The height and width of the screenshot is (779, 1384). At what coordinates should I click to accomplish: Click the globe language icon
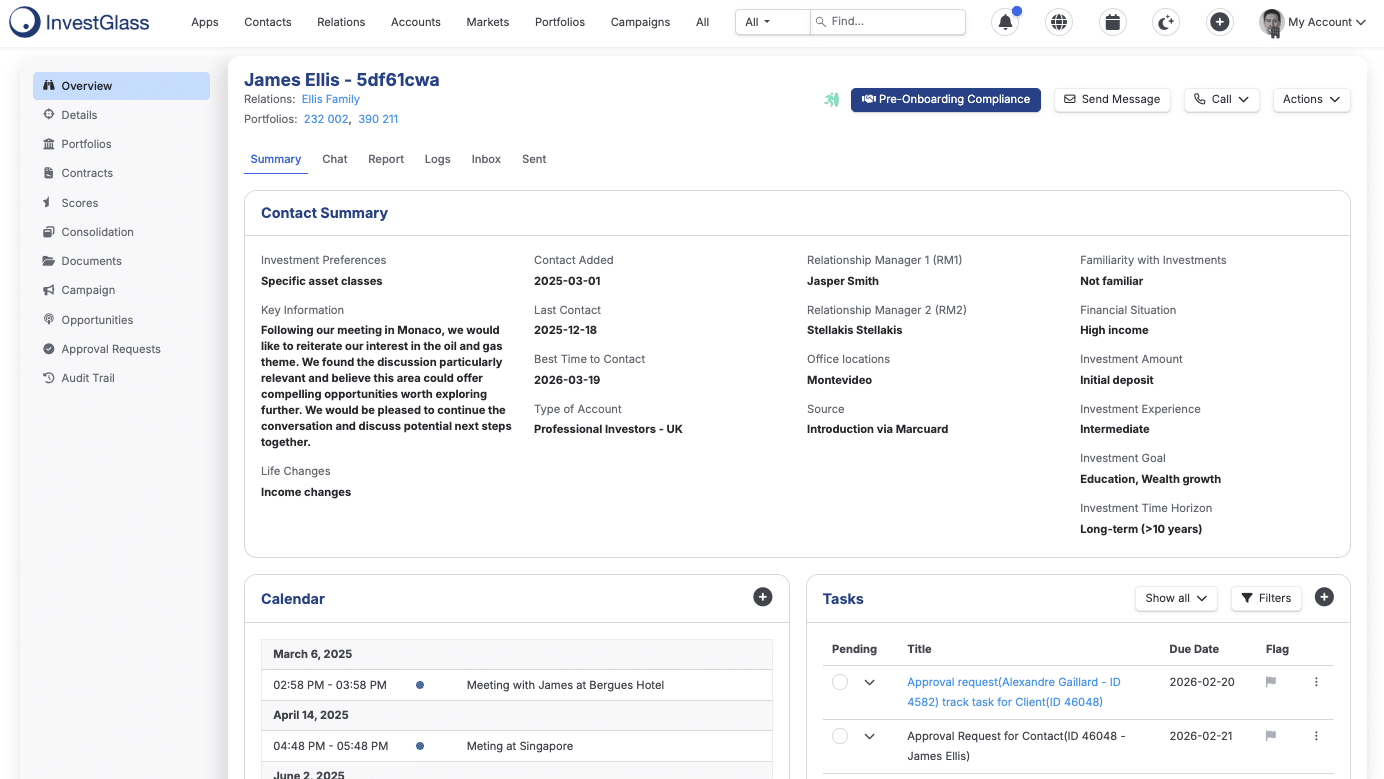click(1058, 22)
